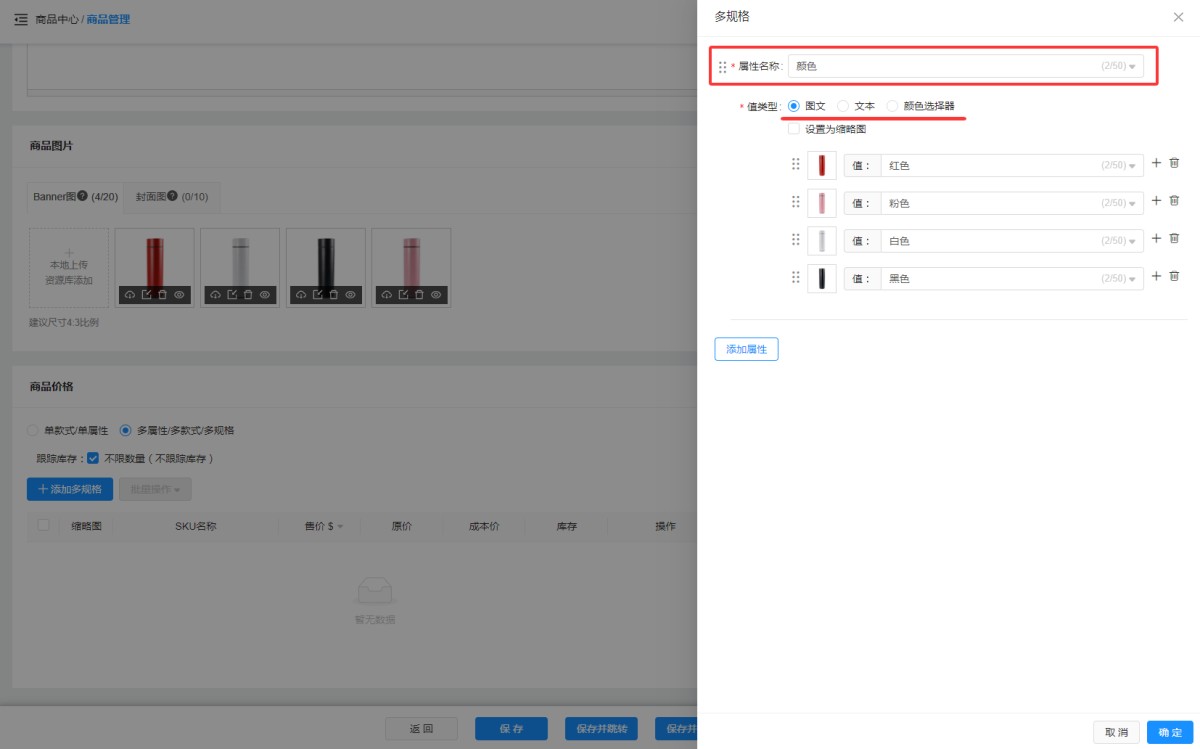Delete the white bottle banner image
The width and height of the screenshot is (1200, 749).
tap(248, 295)
